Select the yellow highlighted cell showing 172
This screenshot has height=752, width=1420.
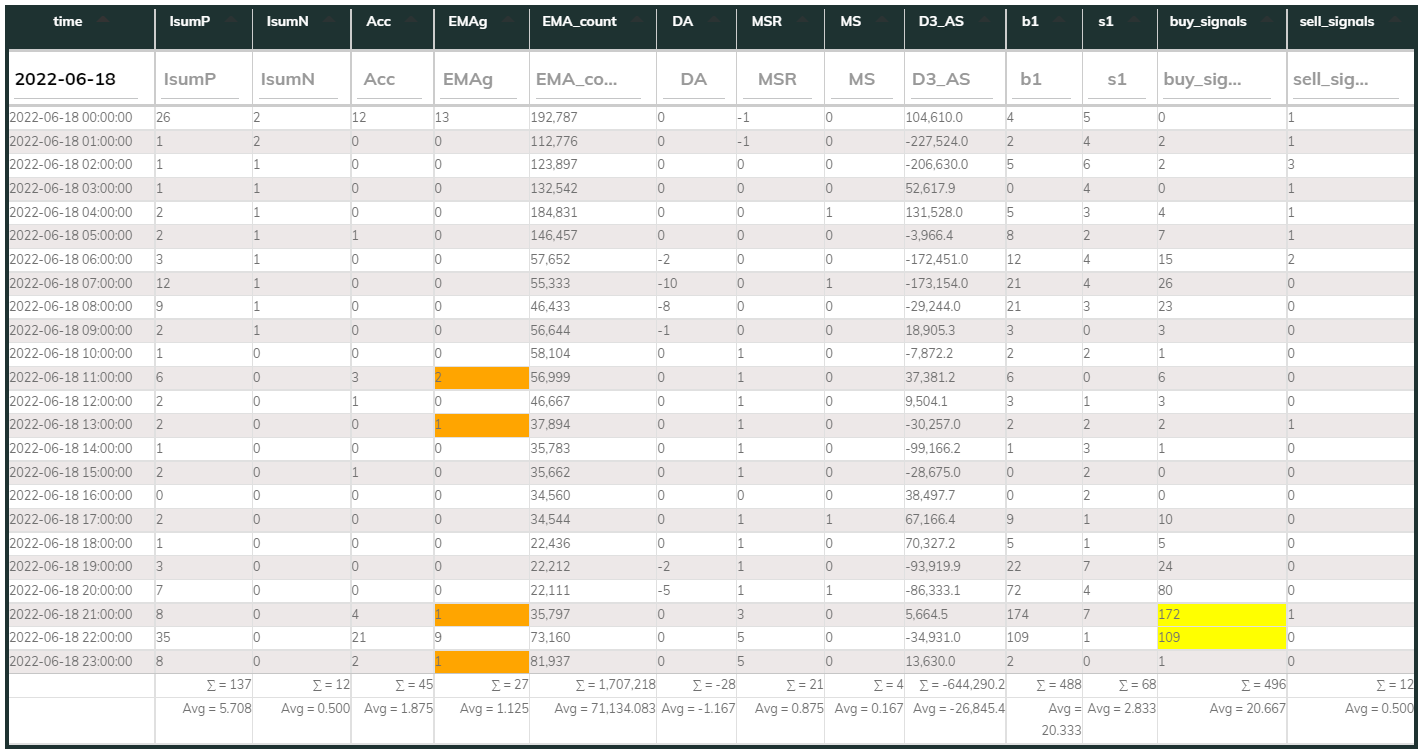pos(1220,613)
